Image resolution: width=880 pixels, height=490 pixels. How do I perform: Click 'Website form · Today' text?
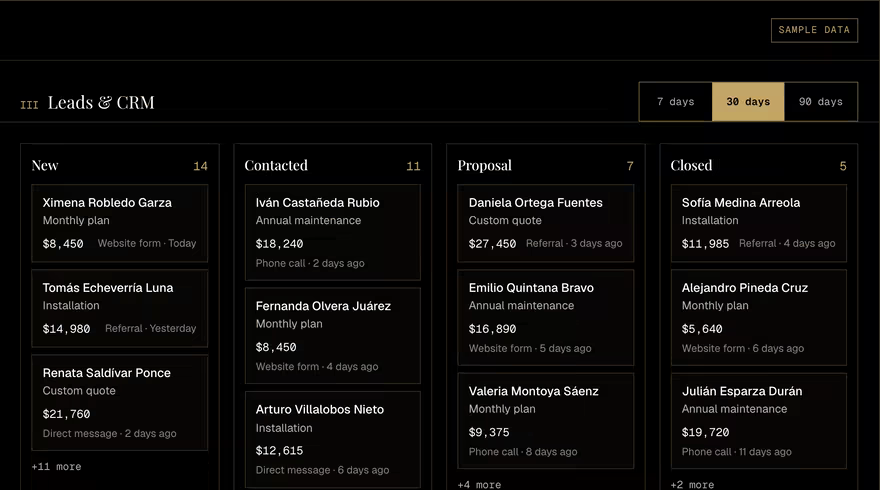[x=147, y=243]
